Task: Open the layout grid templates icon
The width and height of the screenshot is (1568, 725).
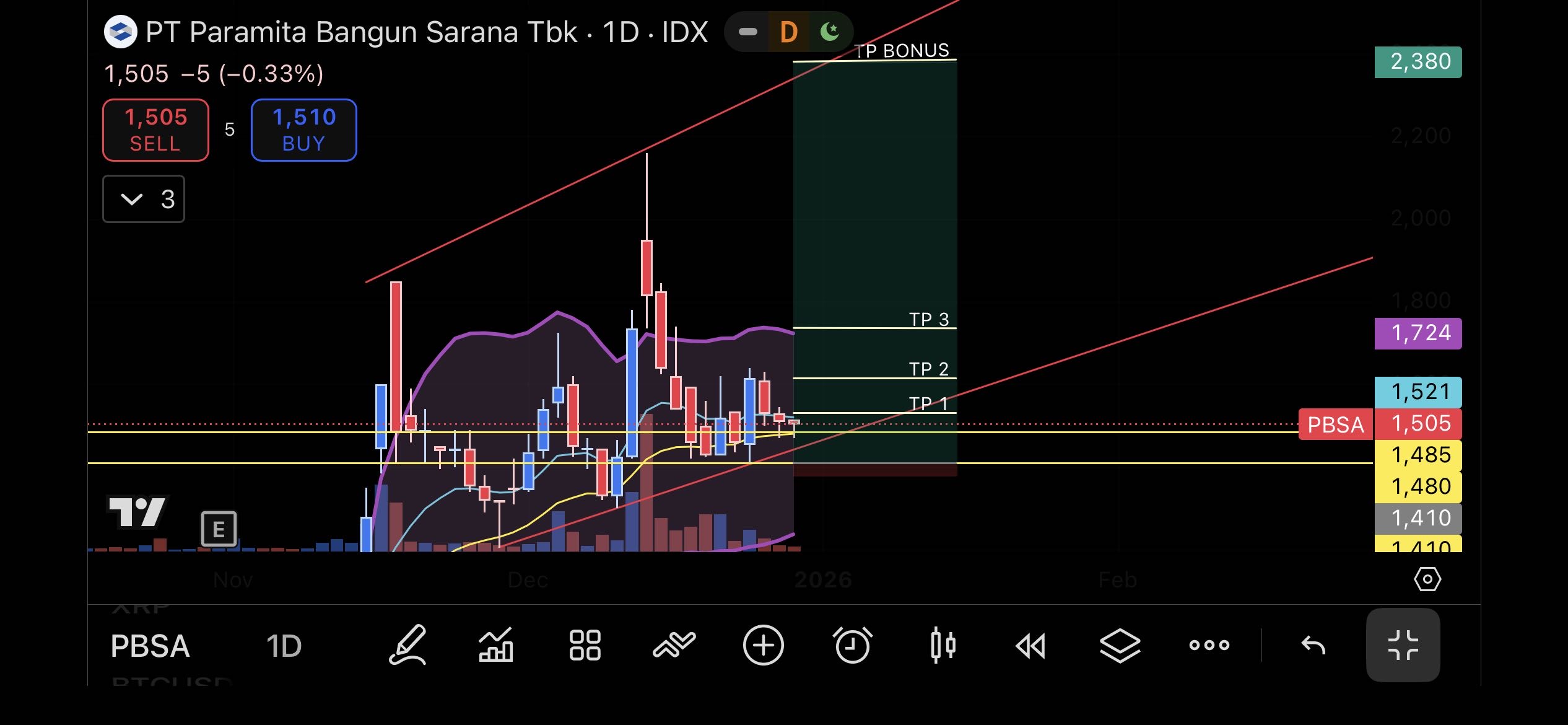Action: tap(585, 645)
